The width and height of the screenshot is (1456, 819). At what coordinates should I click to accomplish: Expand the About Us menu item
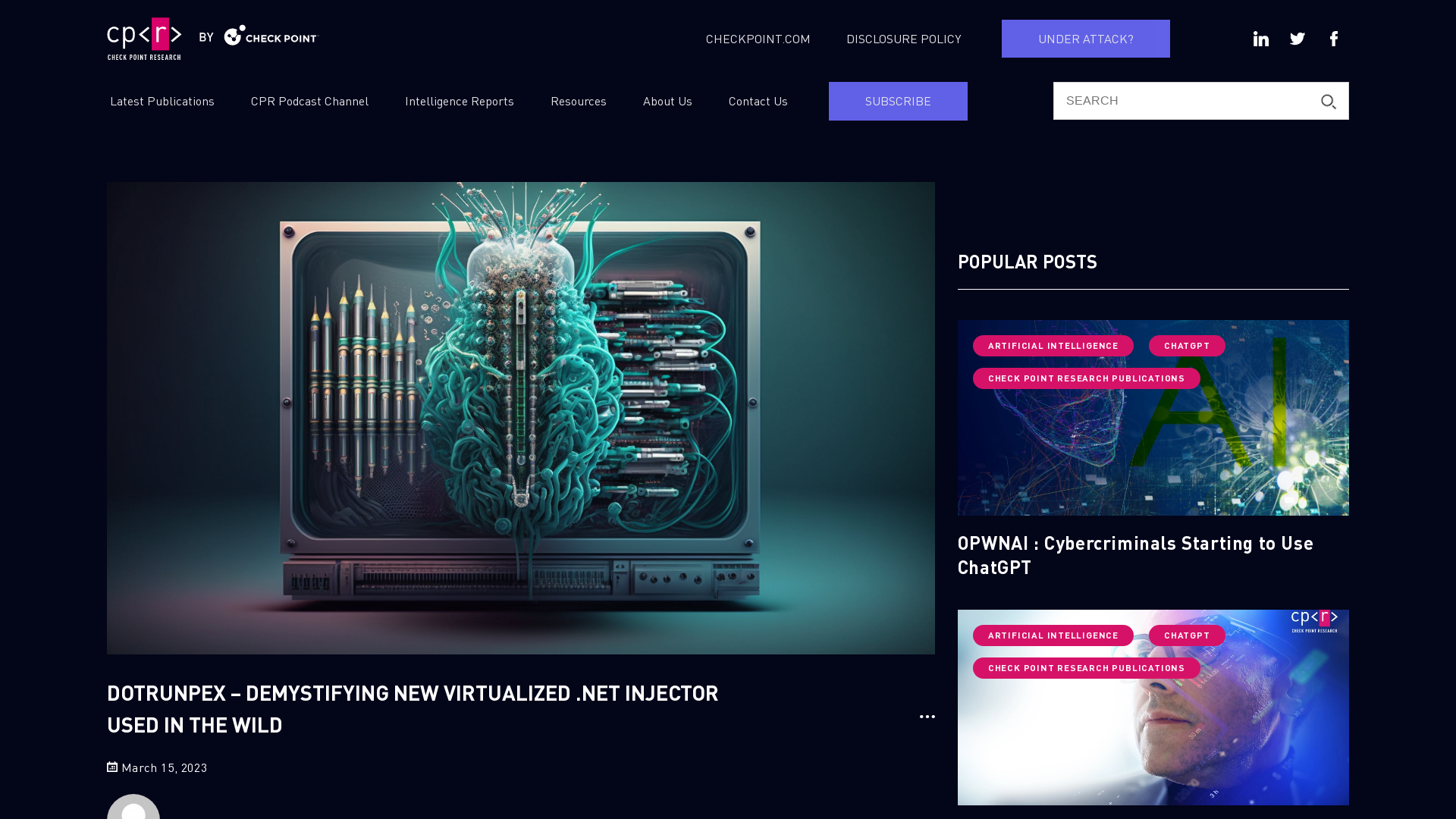[667, 100]
